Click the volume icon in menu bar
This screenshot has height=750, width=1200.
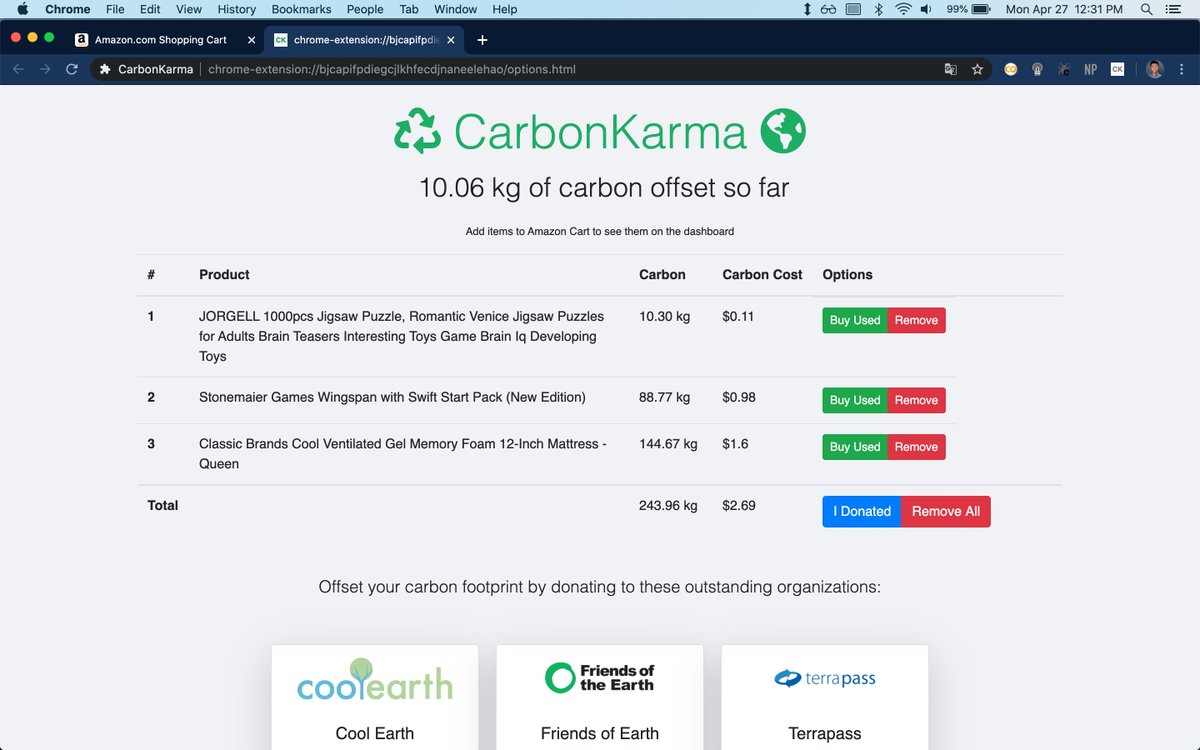pos(927,9)
